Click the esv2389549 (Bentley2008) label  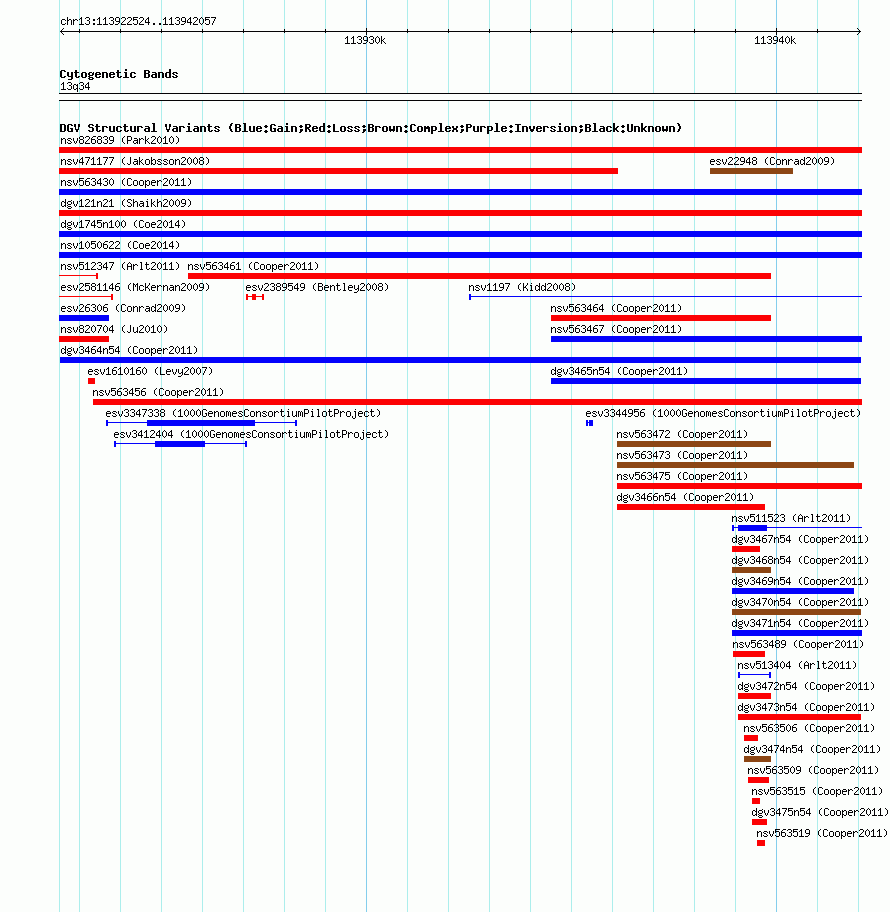tap(317, 287)
